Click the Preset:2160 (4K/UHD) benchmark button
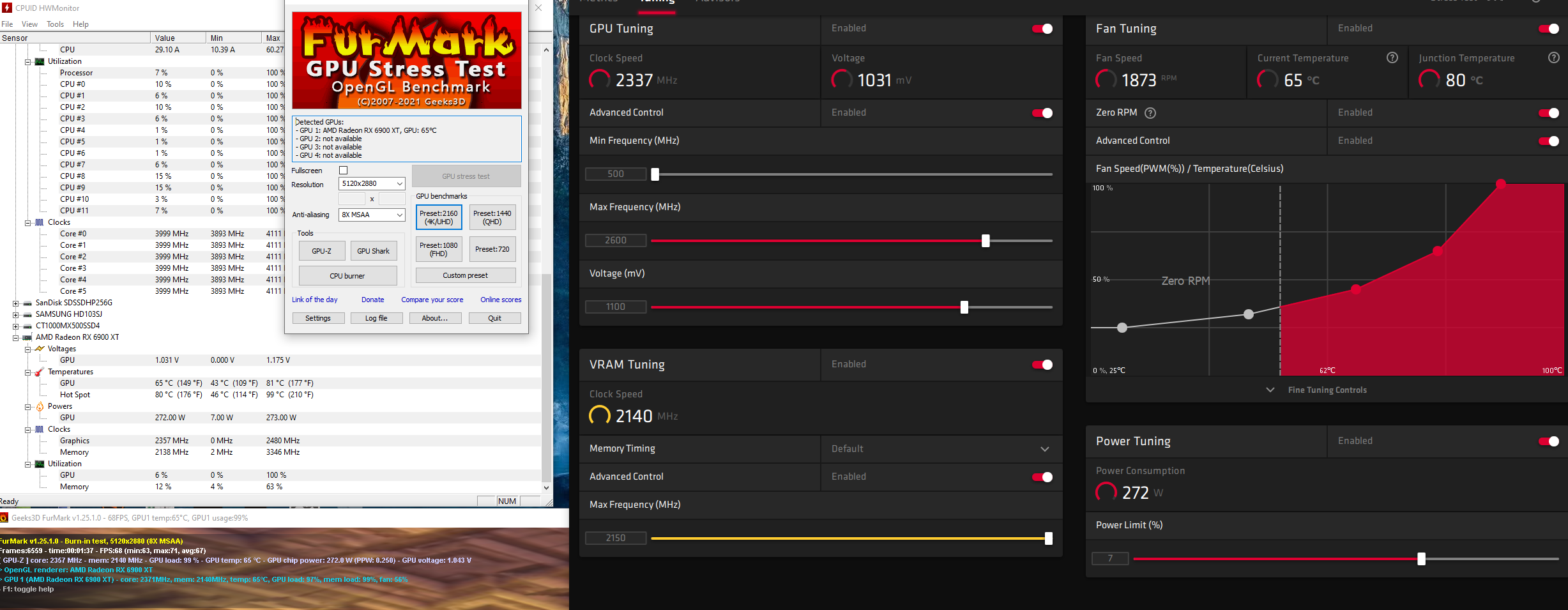Viewport: 1568px width, 610px height. [x=439, y=218]
